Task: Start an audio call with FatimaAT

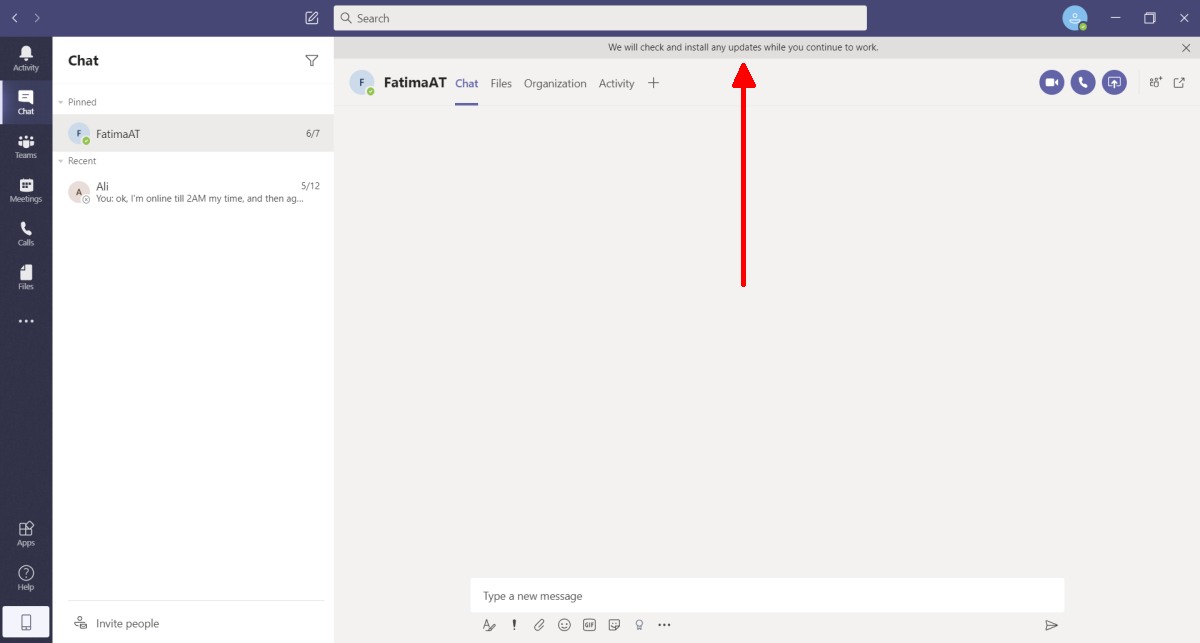Action: (1083, 83)
